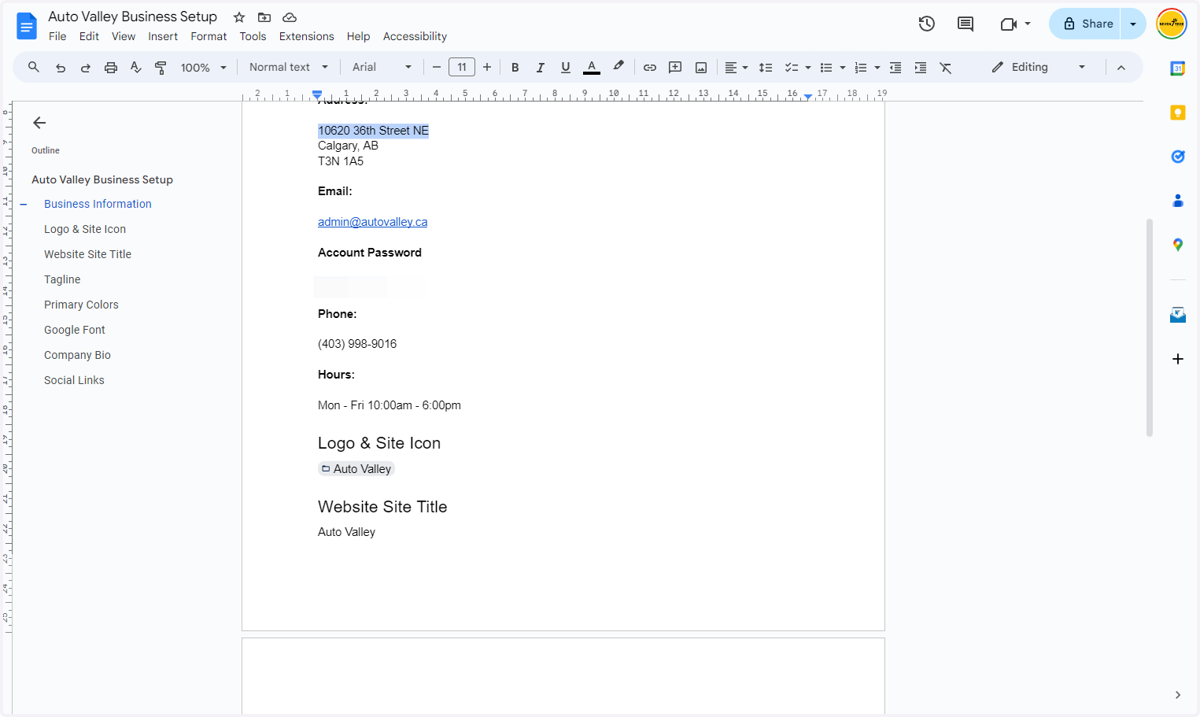Open text alignment dropdown
Screen dimensions: 1200x717
click(736, 67)
